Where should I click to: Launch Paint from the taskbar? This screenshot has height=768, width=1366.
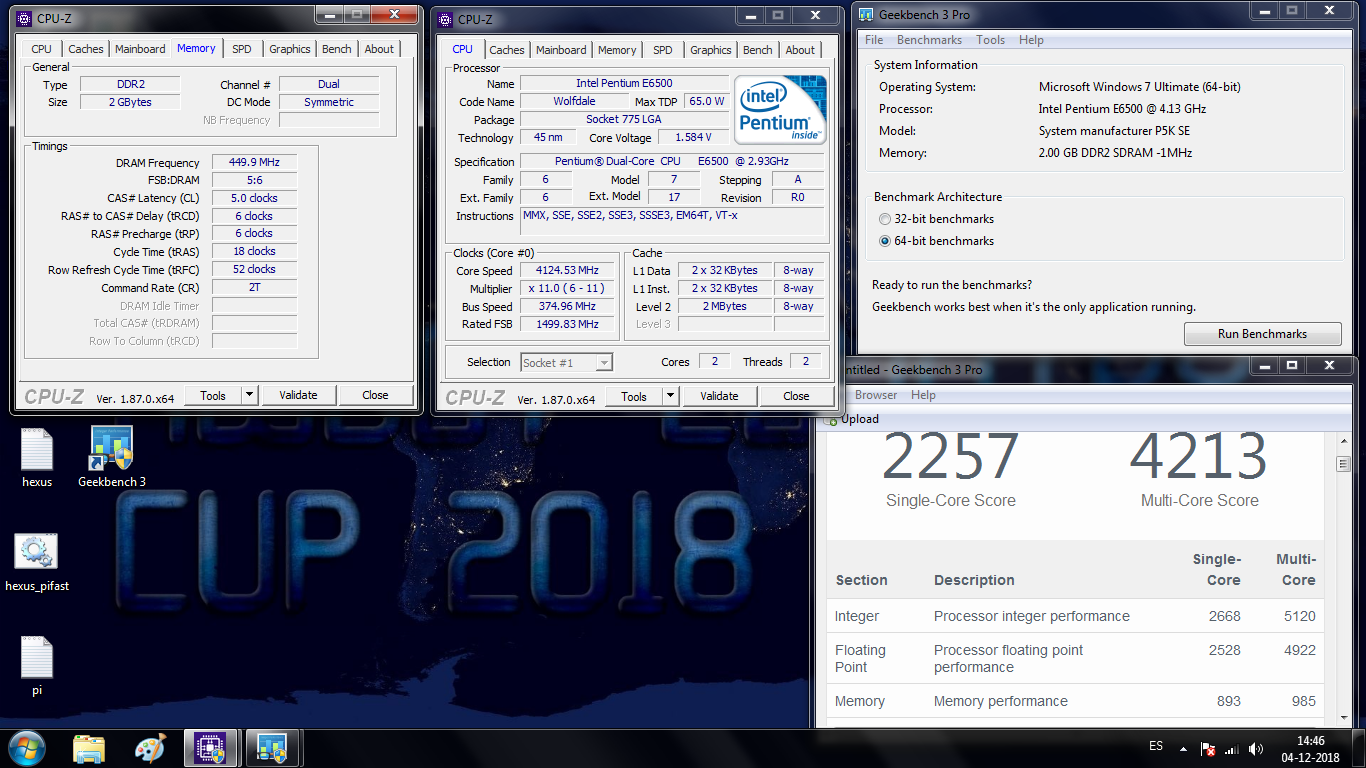click(150, 748)
